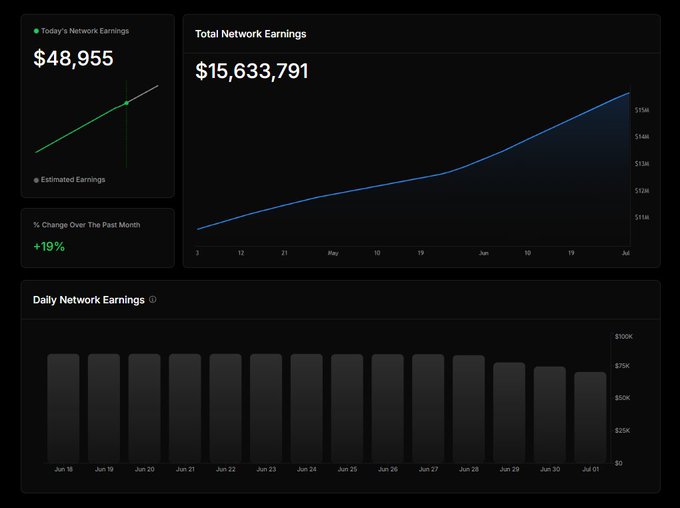Viewport: 680px width, 508px height.
Task: Click the info icon beside Daily Network Earnings
Action: (x=153, y=300)
